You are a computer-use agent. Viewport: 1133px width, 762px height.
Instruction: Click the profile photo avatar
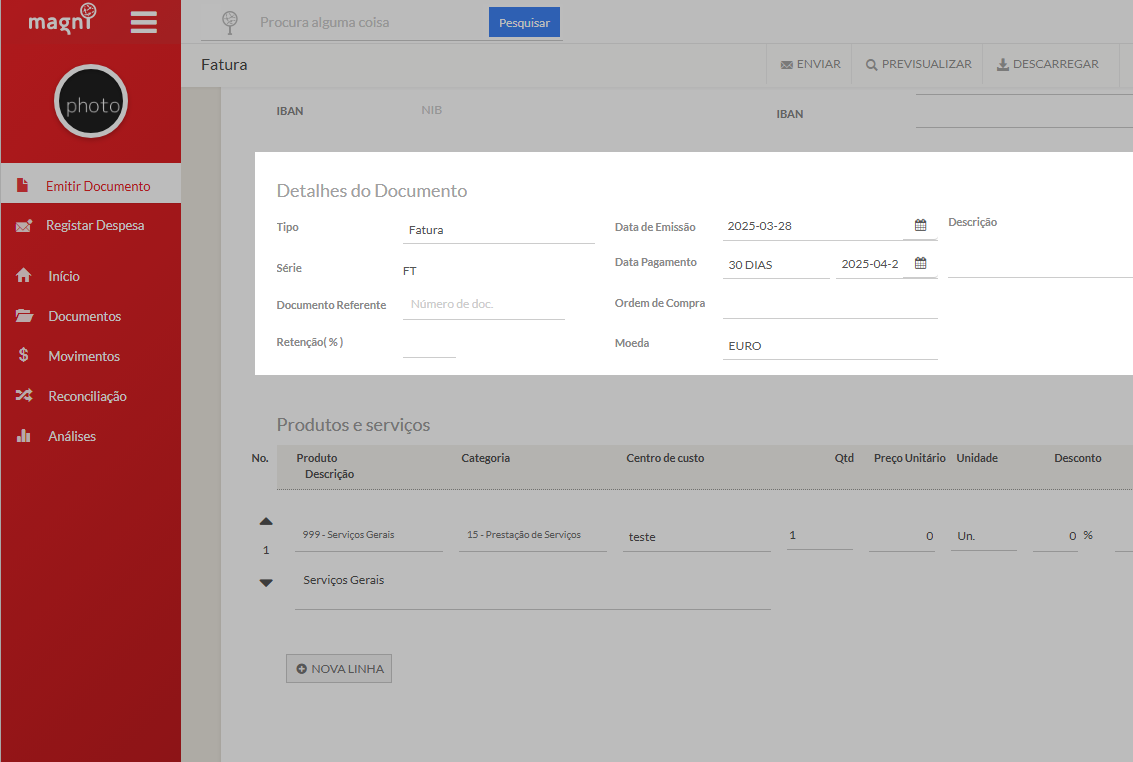coord(91,102)
